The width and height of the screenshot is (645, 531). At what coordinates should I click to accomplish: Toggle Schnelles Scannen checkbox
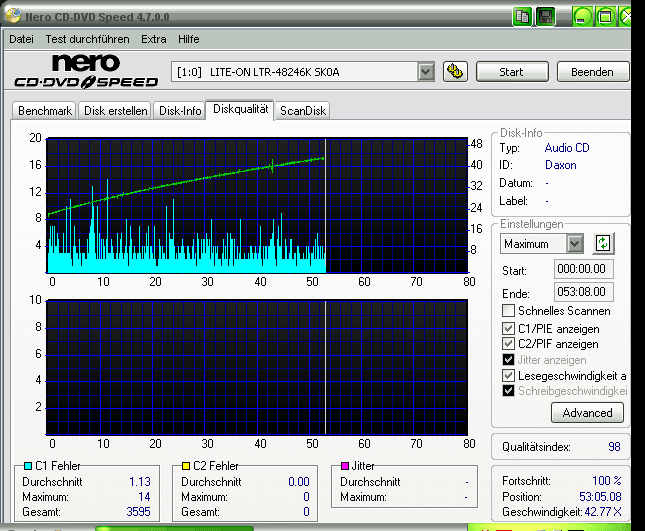click(508, 311)
